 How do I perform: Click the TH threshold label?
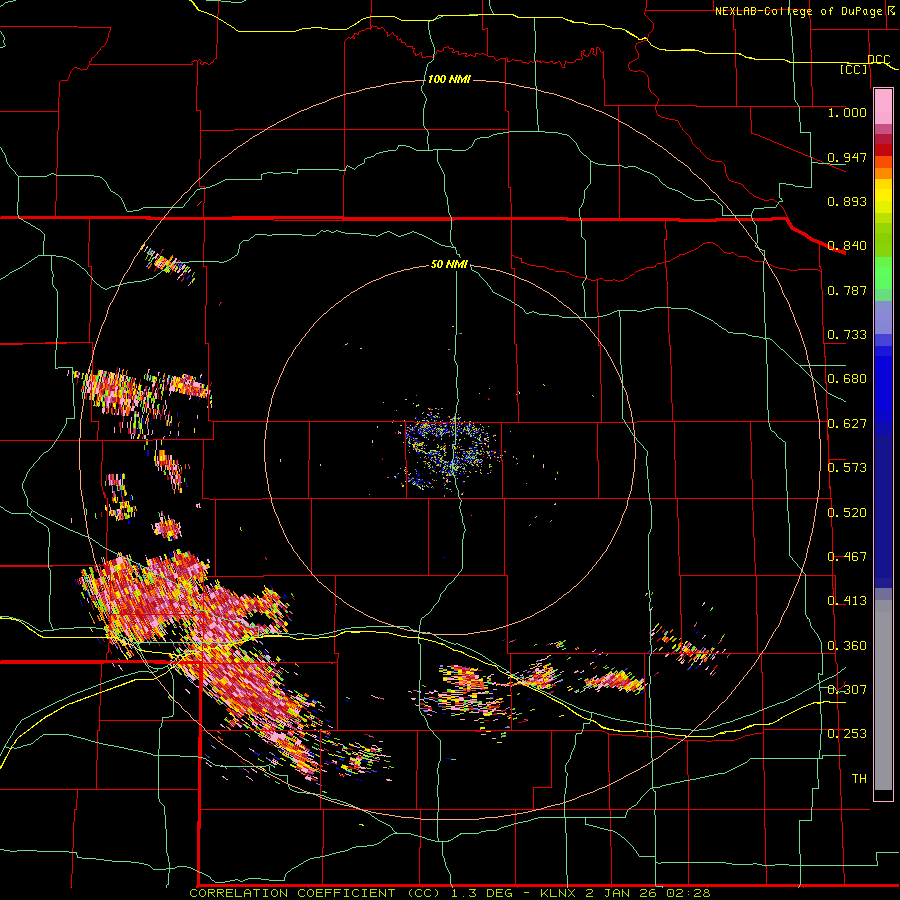pyautogui.click(x=859, y=779)
